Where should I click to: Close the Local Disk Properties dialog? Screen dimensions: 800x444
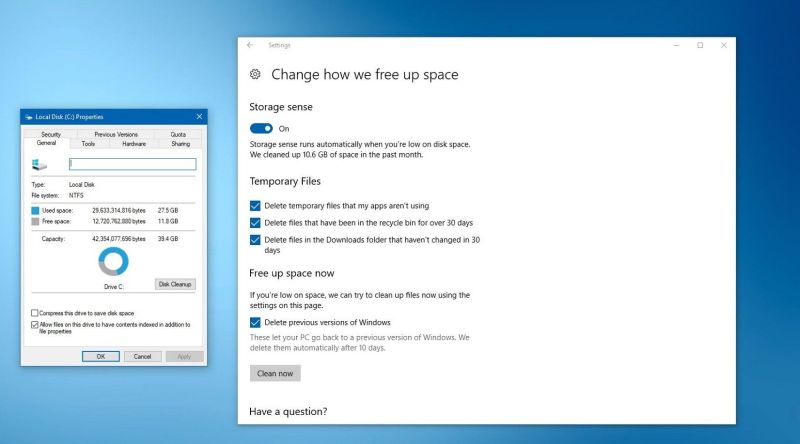tap(199, 117)
